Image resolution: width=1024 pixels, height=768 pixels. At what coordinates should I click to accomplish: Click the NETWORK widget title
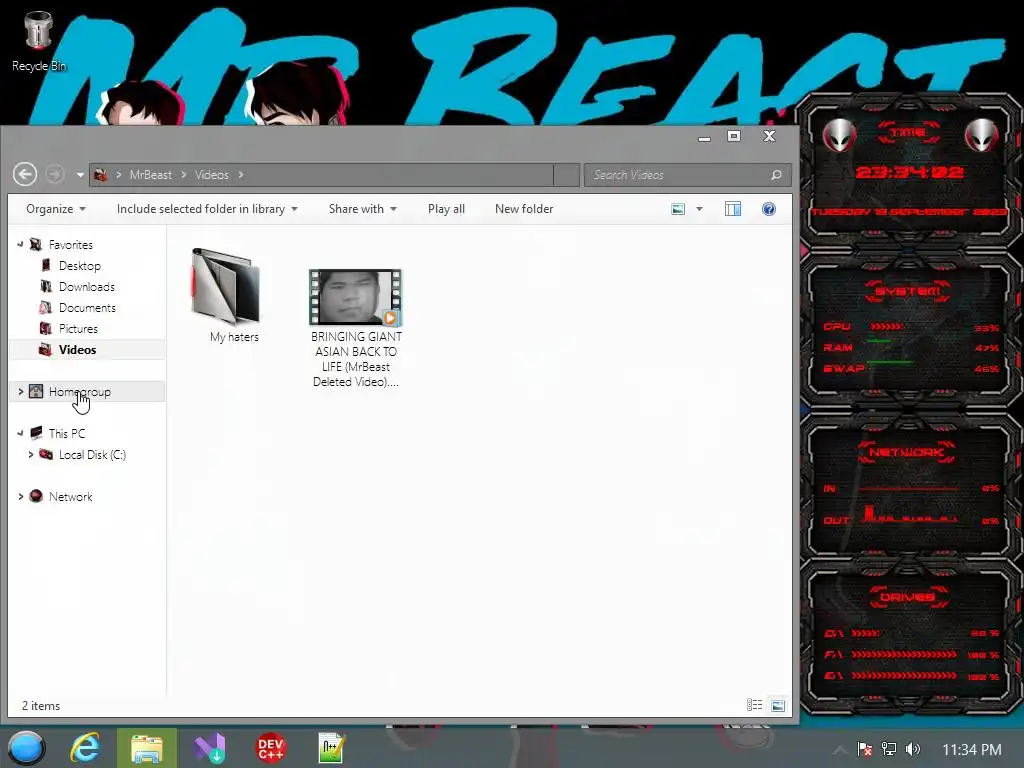pyautogui.click(x=906, y=452)
